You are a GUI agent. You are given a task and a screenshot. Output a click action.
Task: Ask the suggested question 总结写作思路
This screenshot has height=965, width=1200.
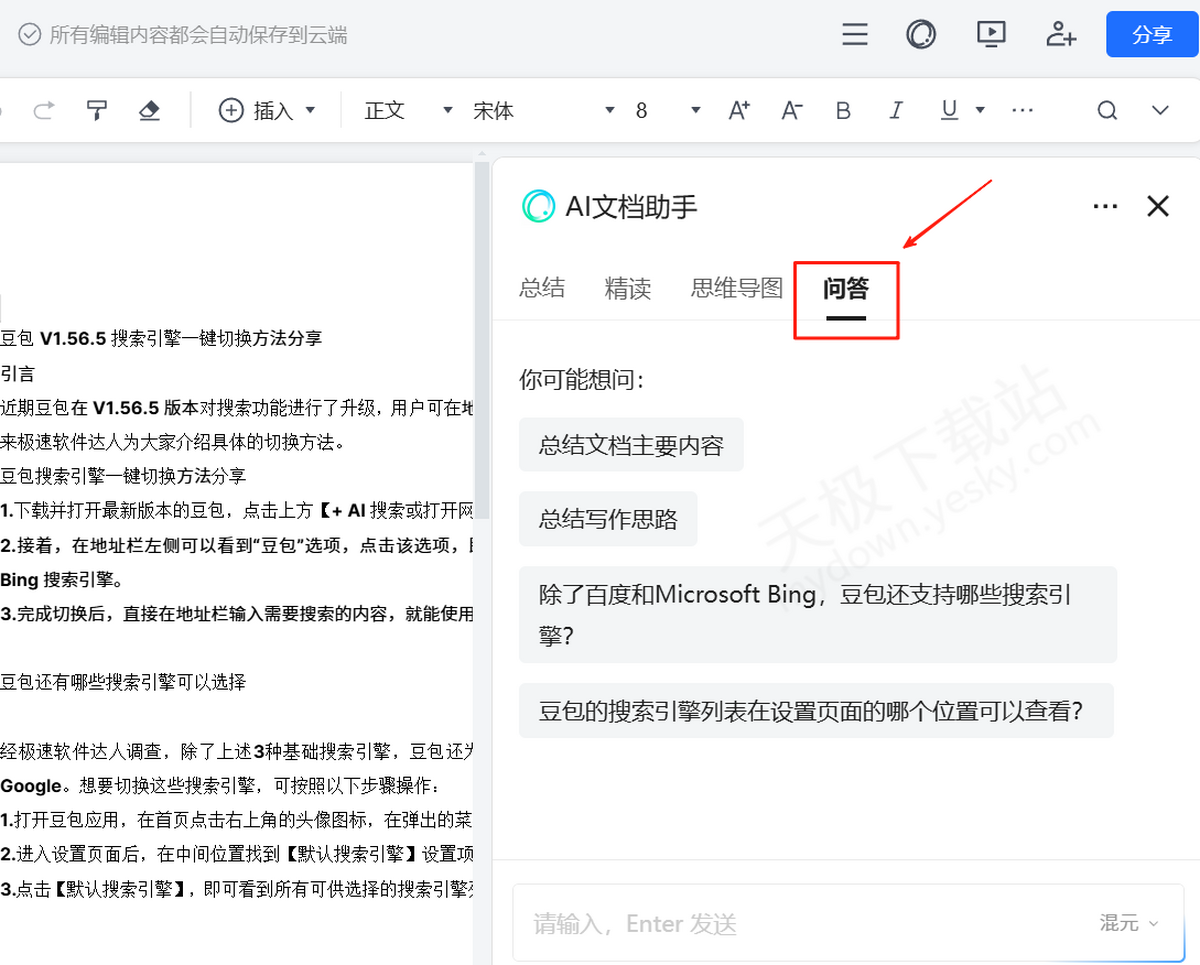608,520
